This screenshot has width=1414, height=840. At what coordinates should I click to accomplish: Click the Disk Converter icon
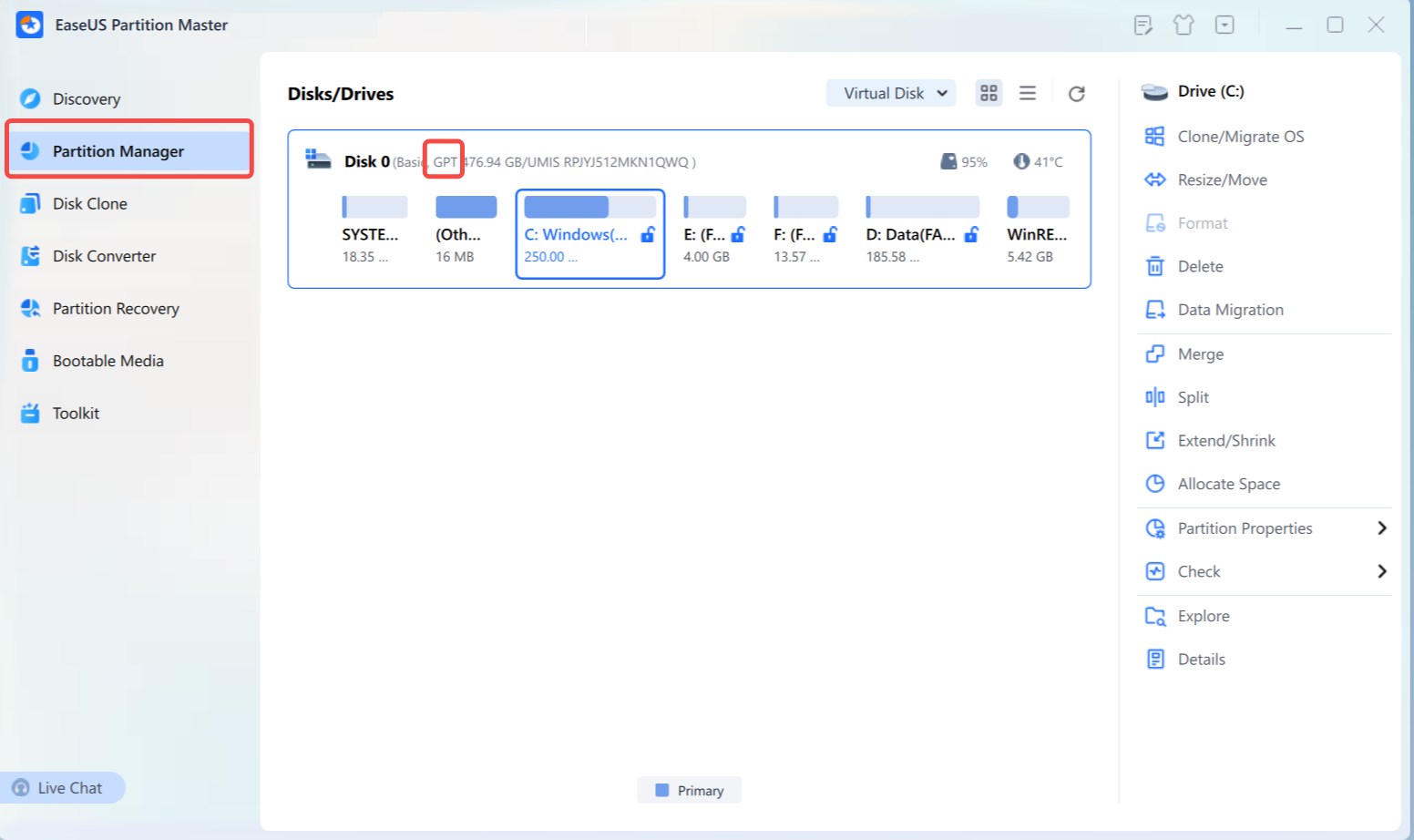[x=30, y=256]
